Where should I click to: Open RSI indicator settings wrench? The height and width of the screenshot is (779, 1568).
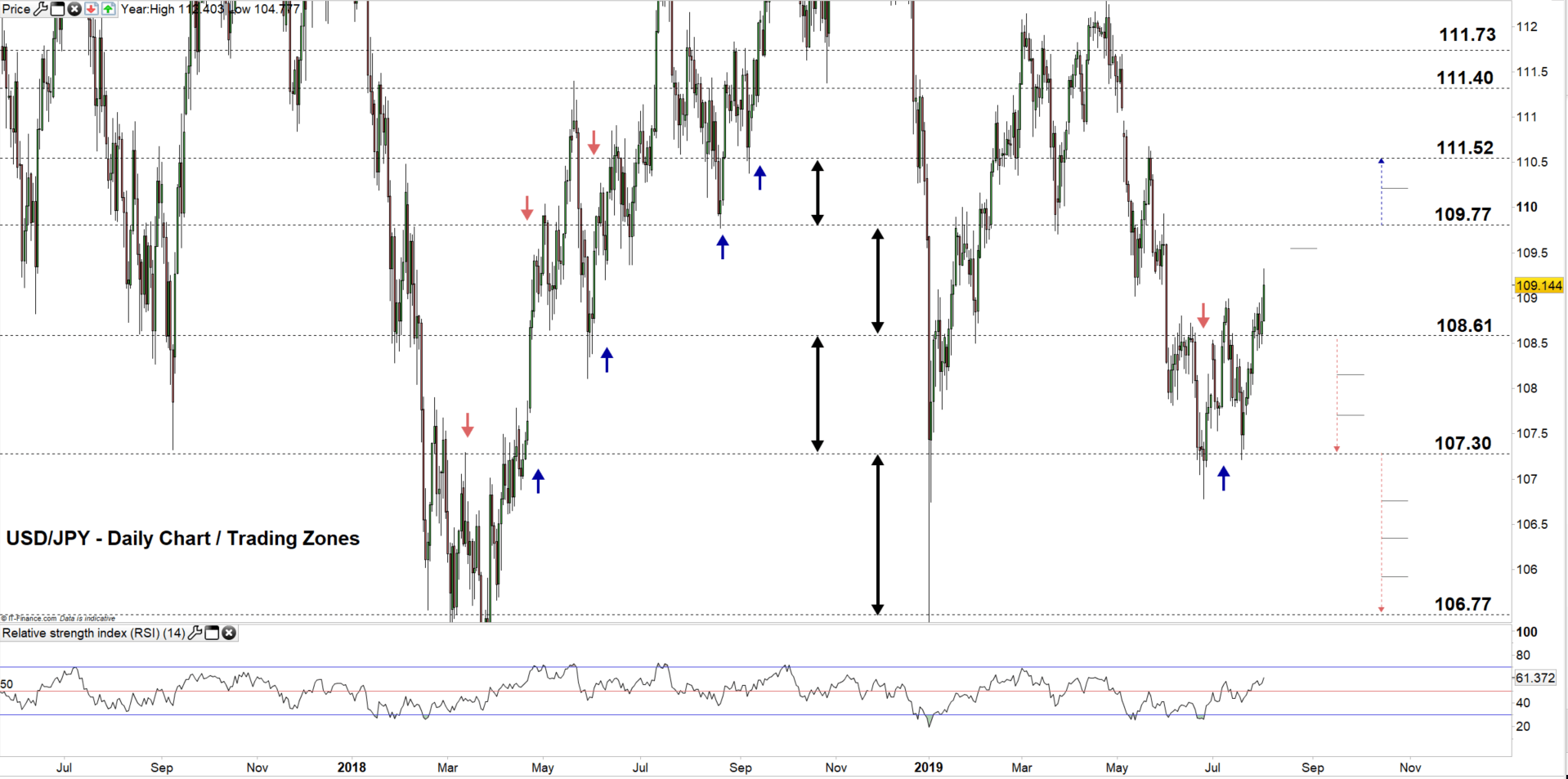[195, 633]
